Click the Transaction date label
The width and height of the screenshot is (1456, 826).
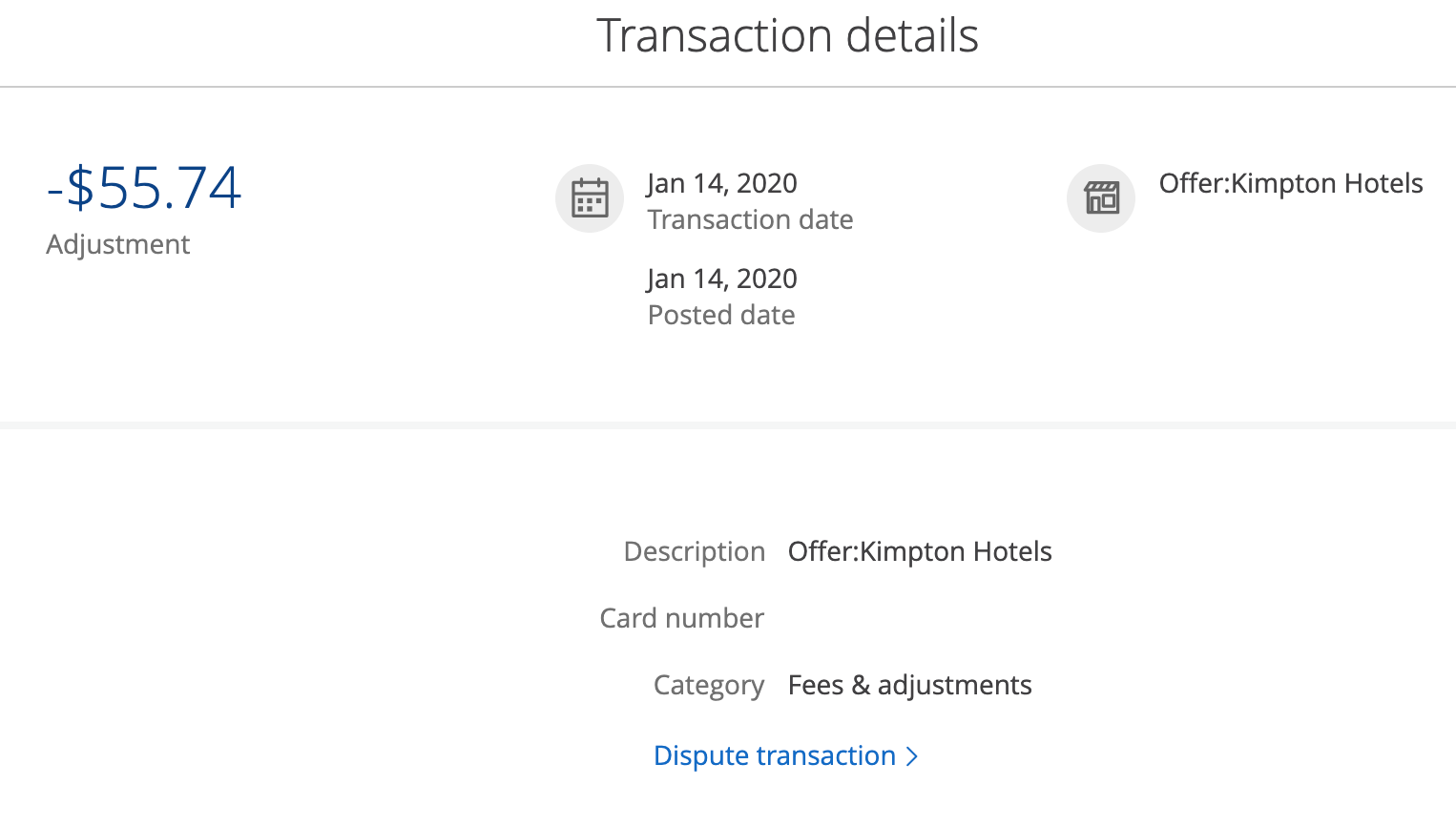(x=750, y=219)
